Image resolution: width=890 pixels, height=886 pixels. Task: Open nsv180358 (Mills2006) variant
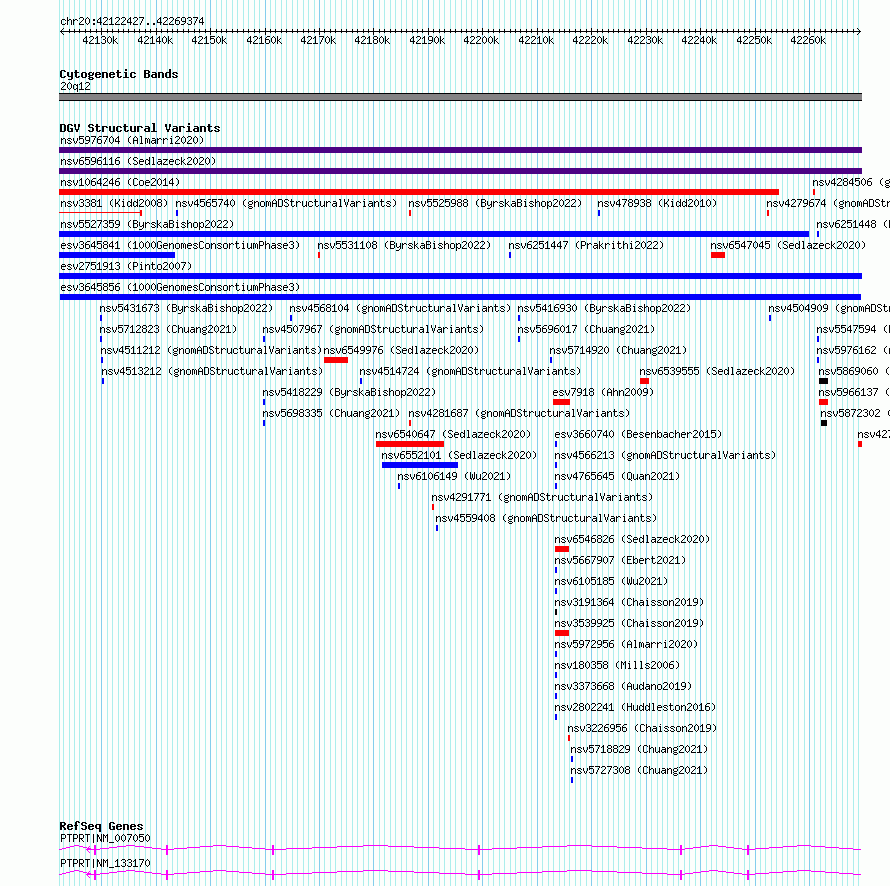point(617,665)
